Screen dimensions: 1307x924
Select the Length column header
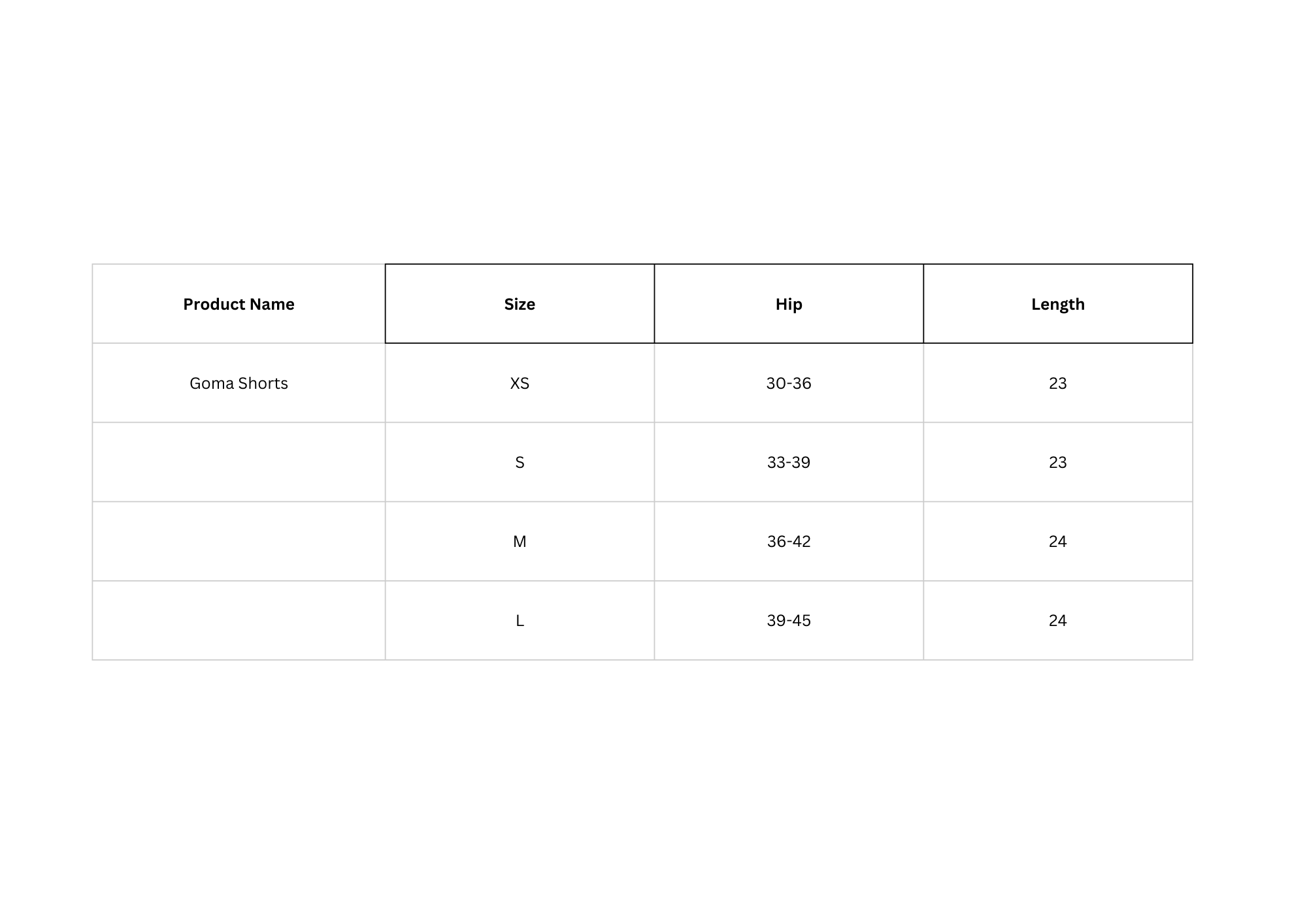(x=1058, y=304)
